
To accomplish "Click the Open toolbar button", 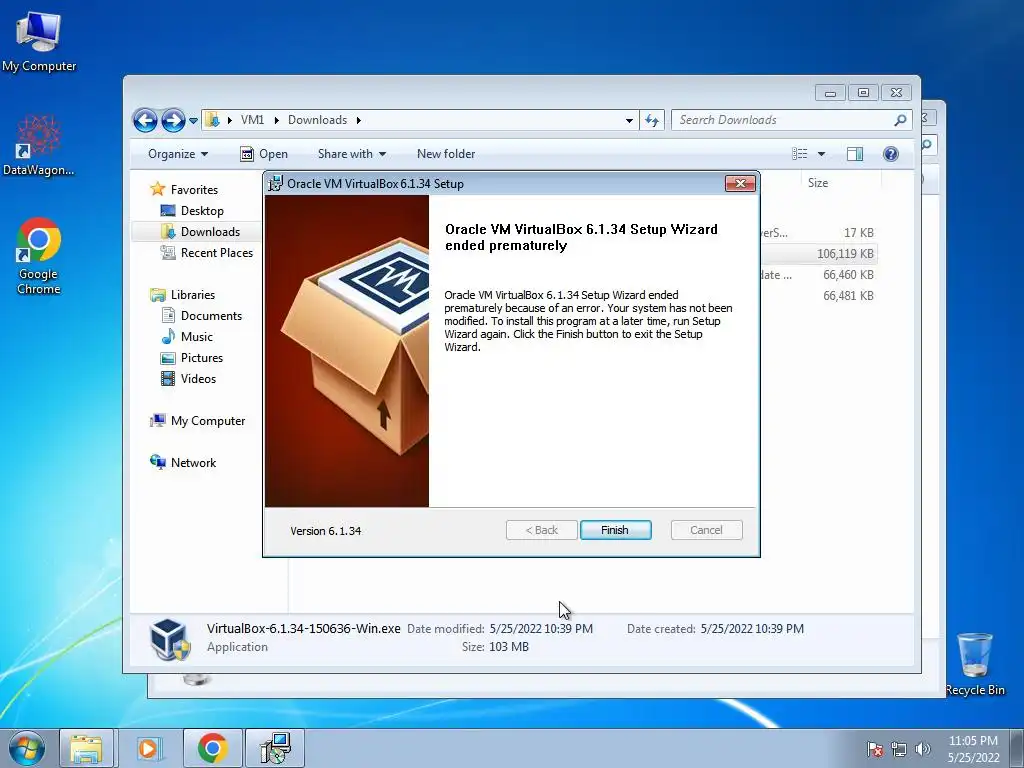I will 264,154.
